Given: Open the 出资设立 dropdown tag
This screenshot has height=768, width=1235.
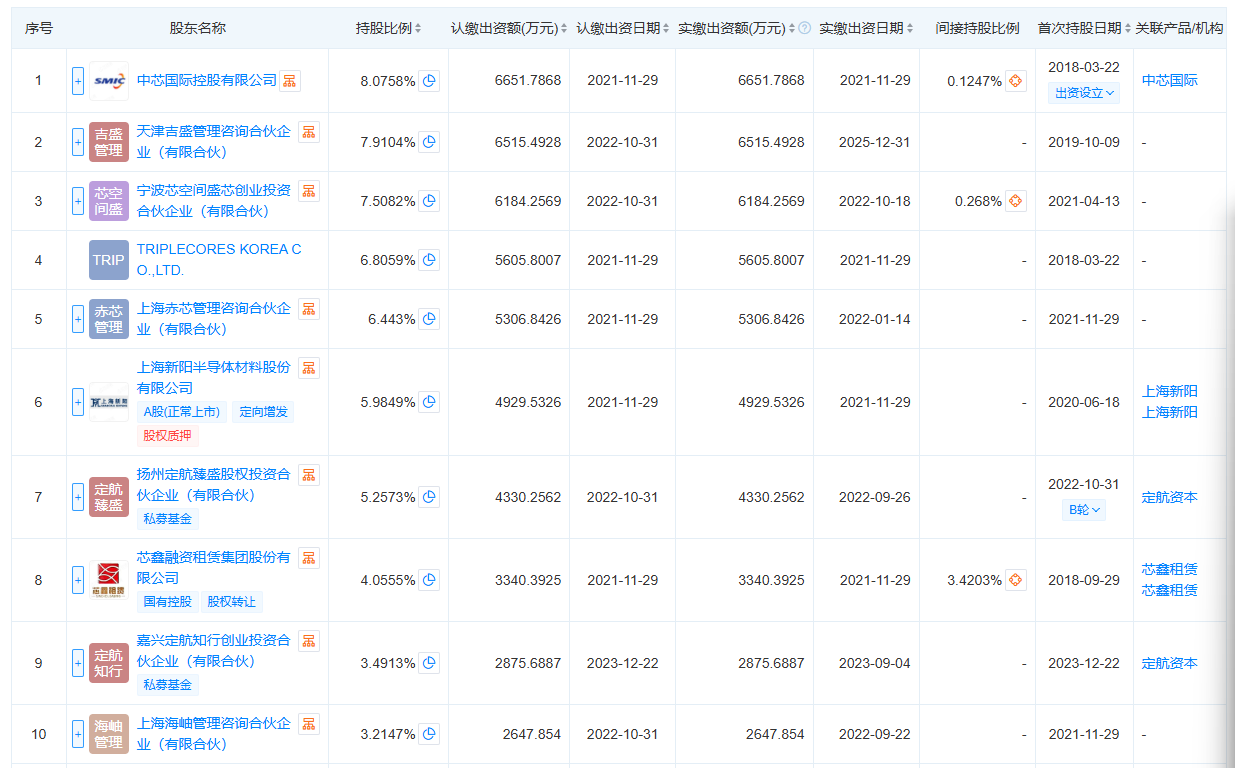Looking at the screenshot, I should click(x=1084, y=93).
